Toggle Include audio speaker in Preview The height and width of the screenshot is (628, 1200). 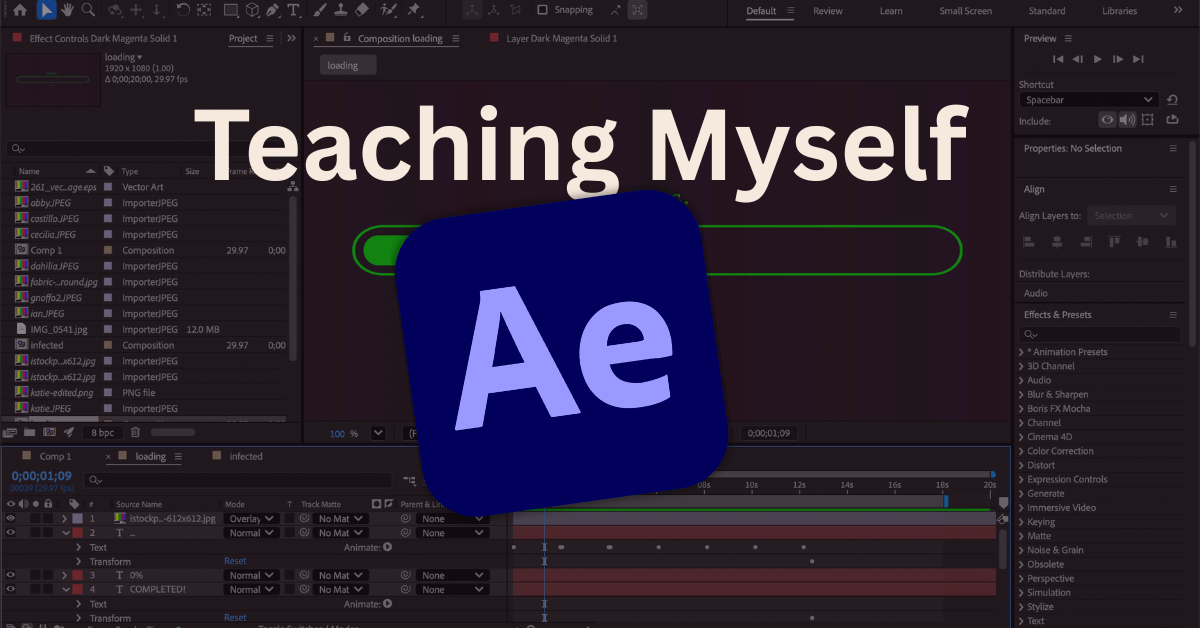(1127, 120)
